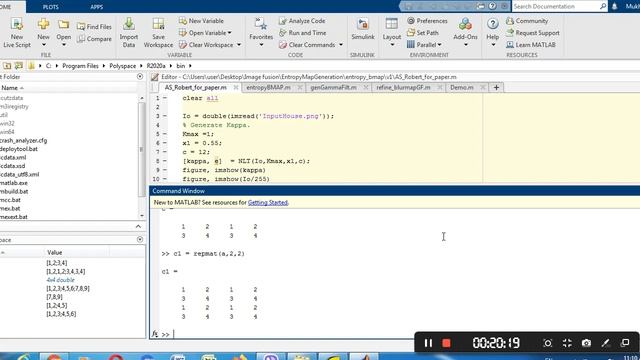Click New Variable button
640x360 pixels.
pos(201,21)
